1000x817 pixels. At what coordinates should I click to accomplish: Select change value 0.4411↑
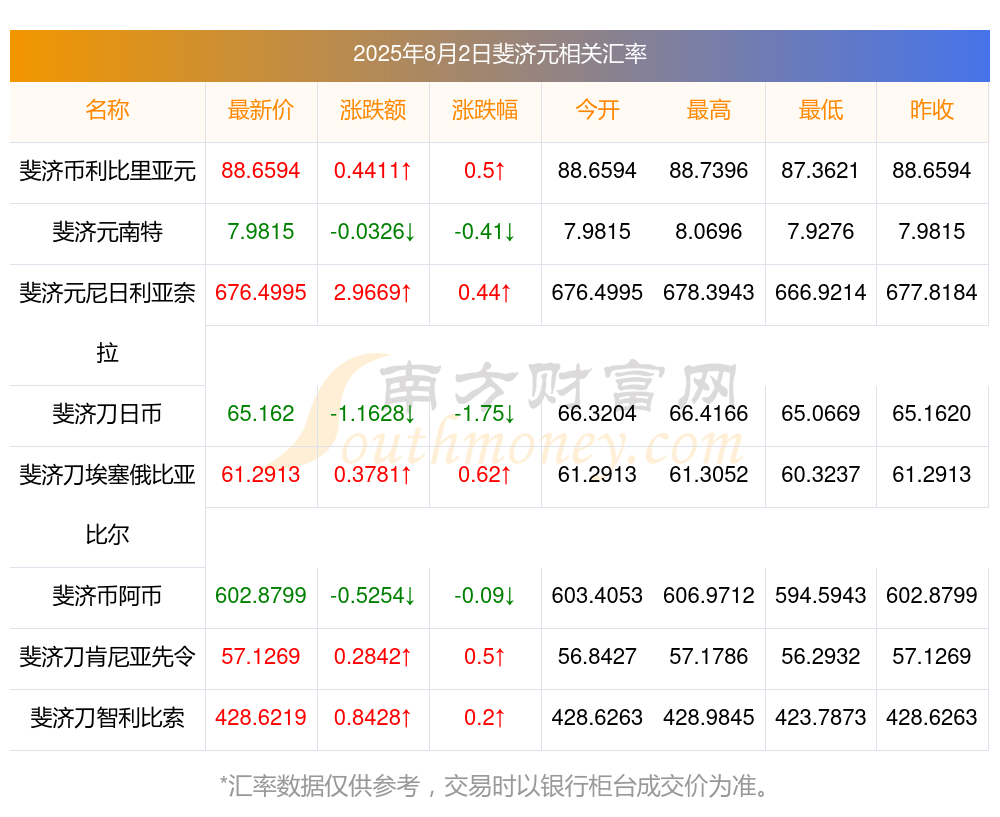click(x=373, y=170)
